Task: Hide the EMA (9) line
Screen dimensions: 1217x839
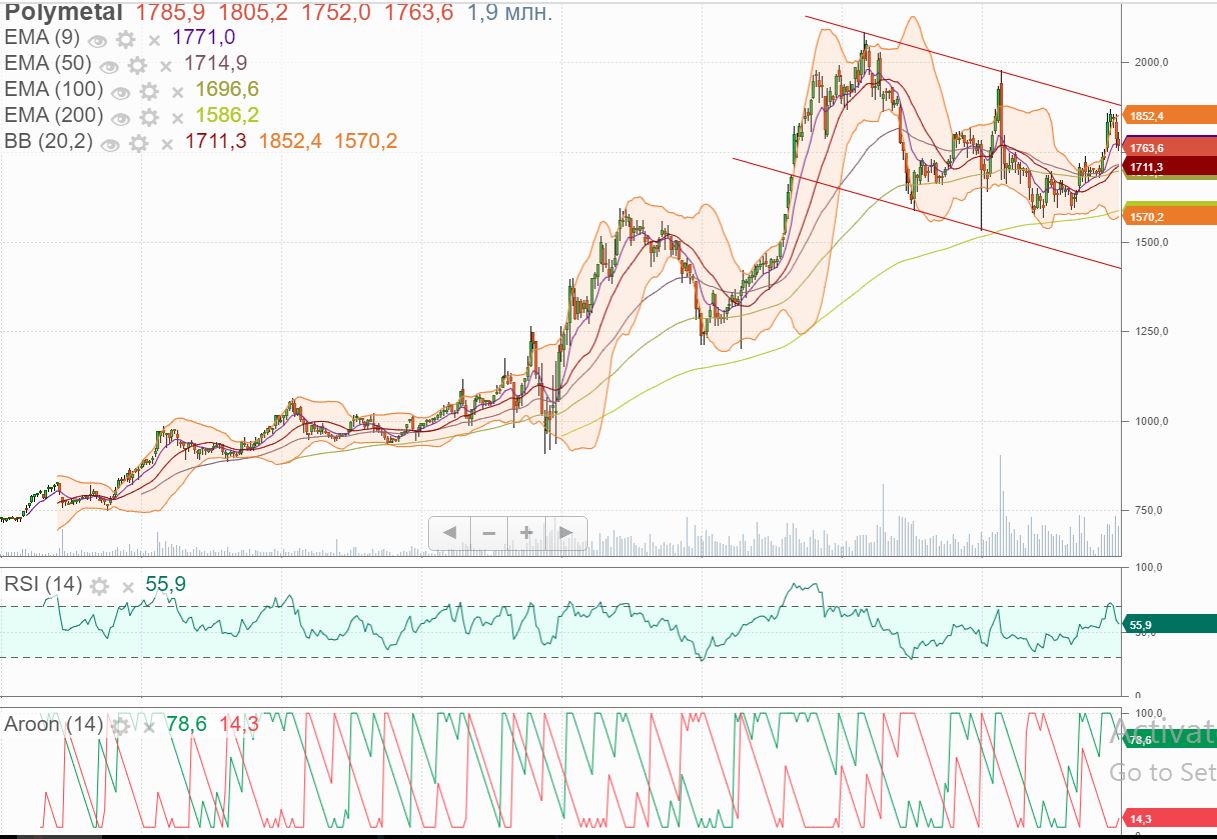Action: pos(97,40)
